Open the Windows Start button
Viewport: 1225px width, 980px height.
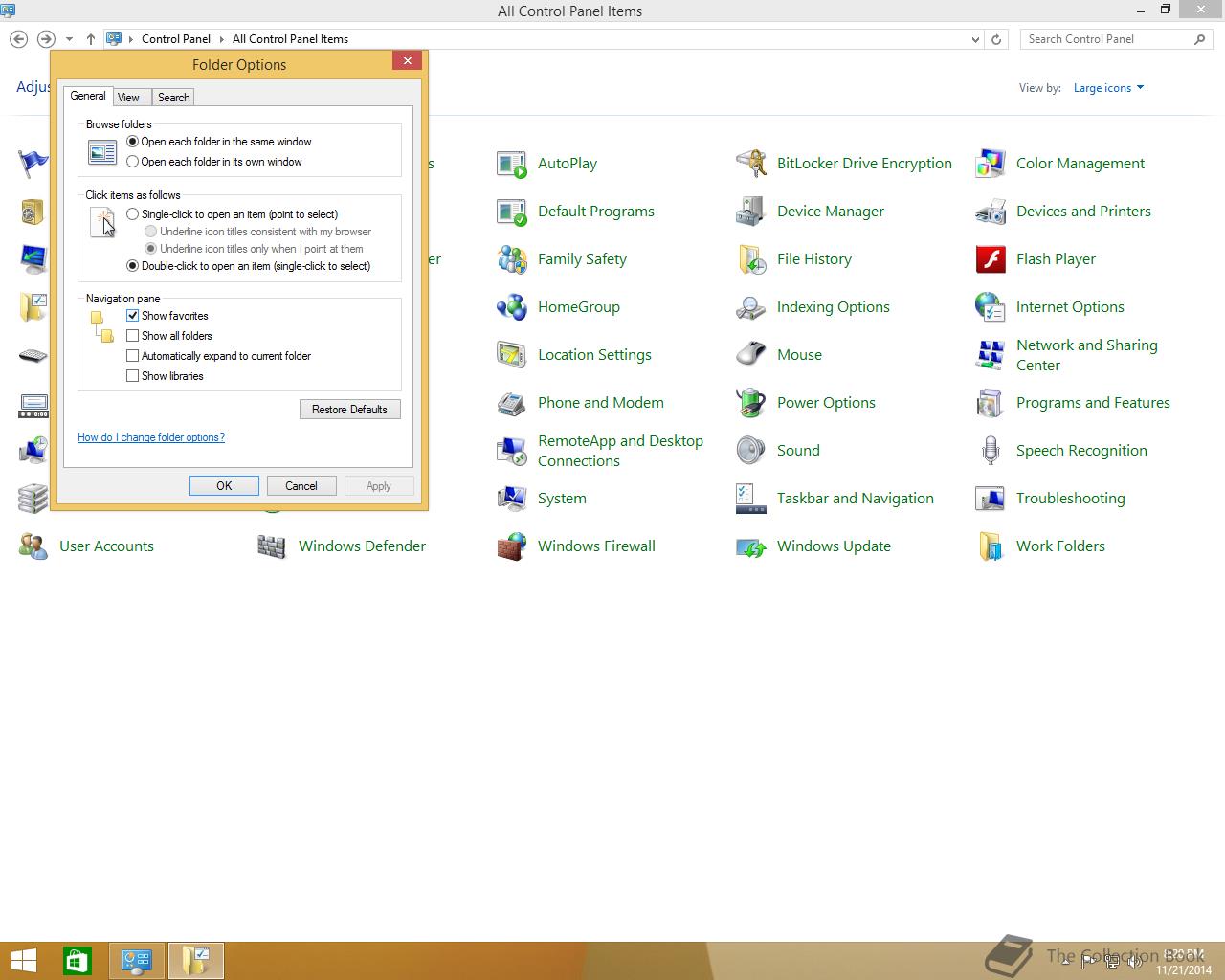[x=24, y=961]
